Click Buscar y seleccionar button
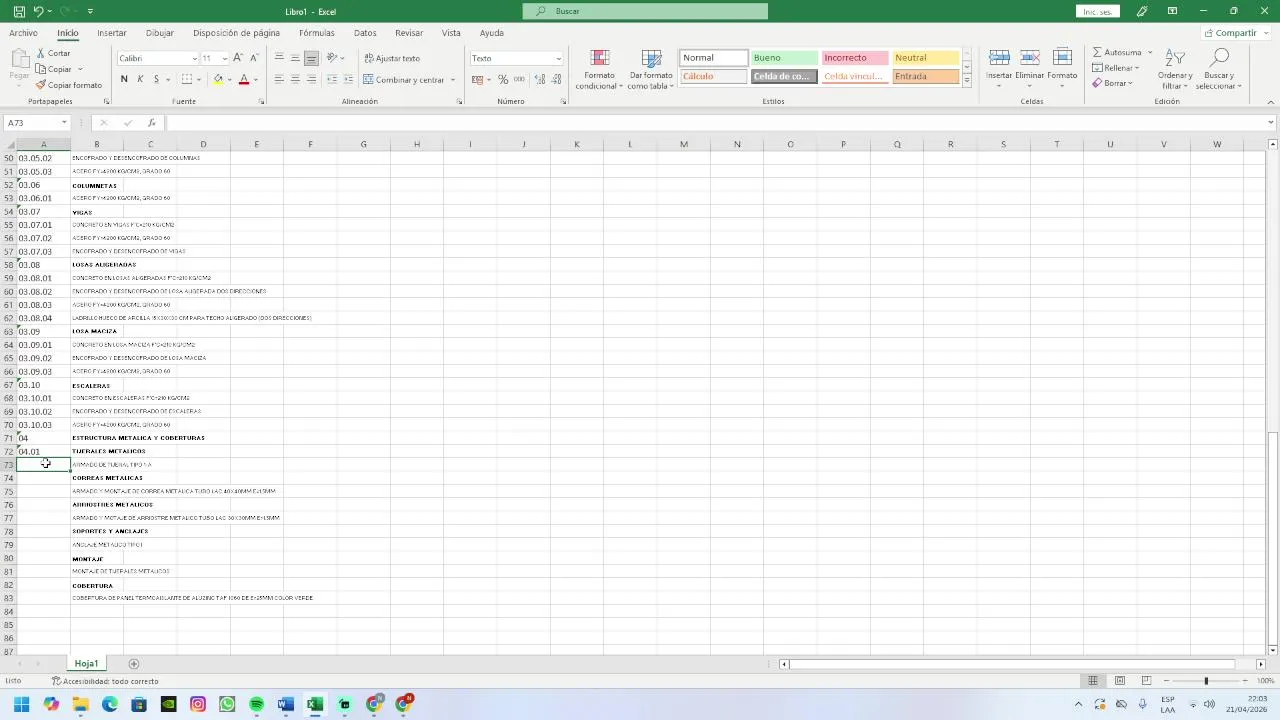Image resolution: width=1280 pixels, height=720 pixels. coord(1218,69)
